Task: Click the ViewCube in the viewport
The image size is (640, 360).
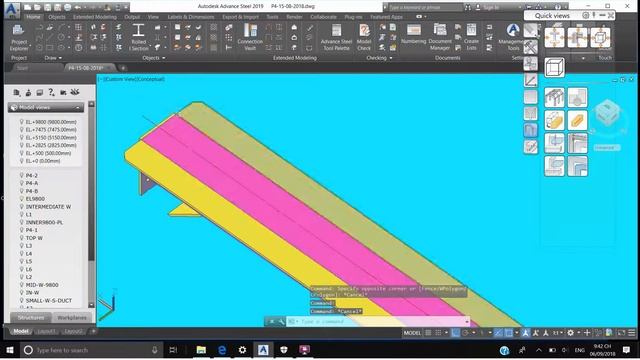Action: pos(608,113)
